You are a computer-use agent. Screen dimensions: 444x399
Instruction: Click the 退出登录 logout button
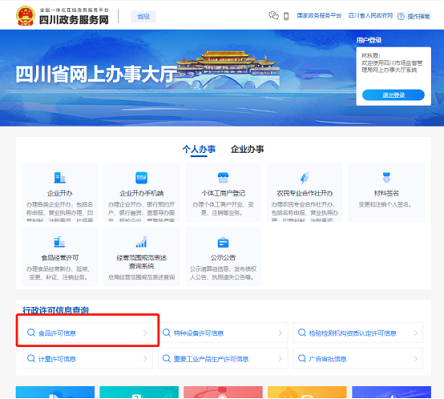(x=393, y=95)
